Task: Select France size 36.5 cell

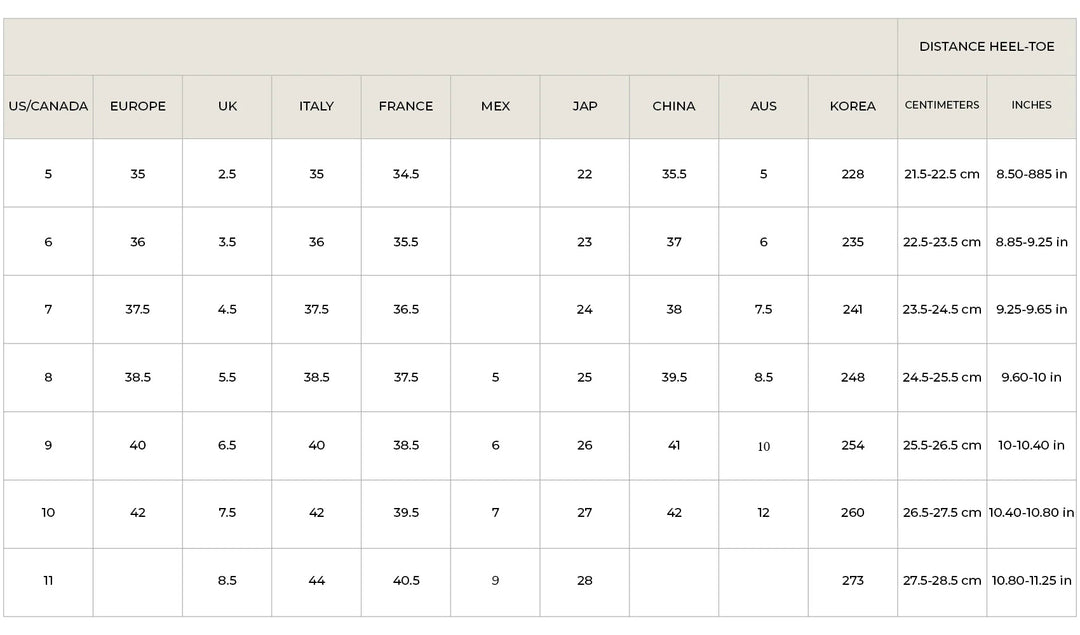Action: pyautogui.click(x=406, y=309)
